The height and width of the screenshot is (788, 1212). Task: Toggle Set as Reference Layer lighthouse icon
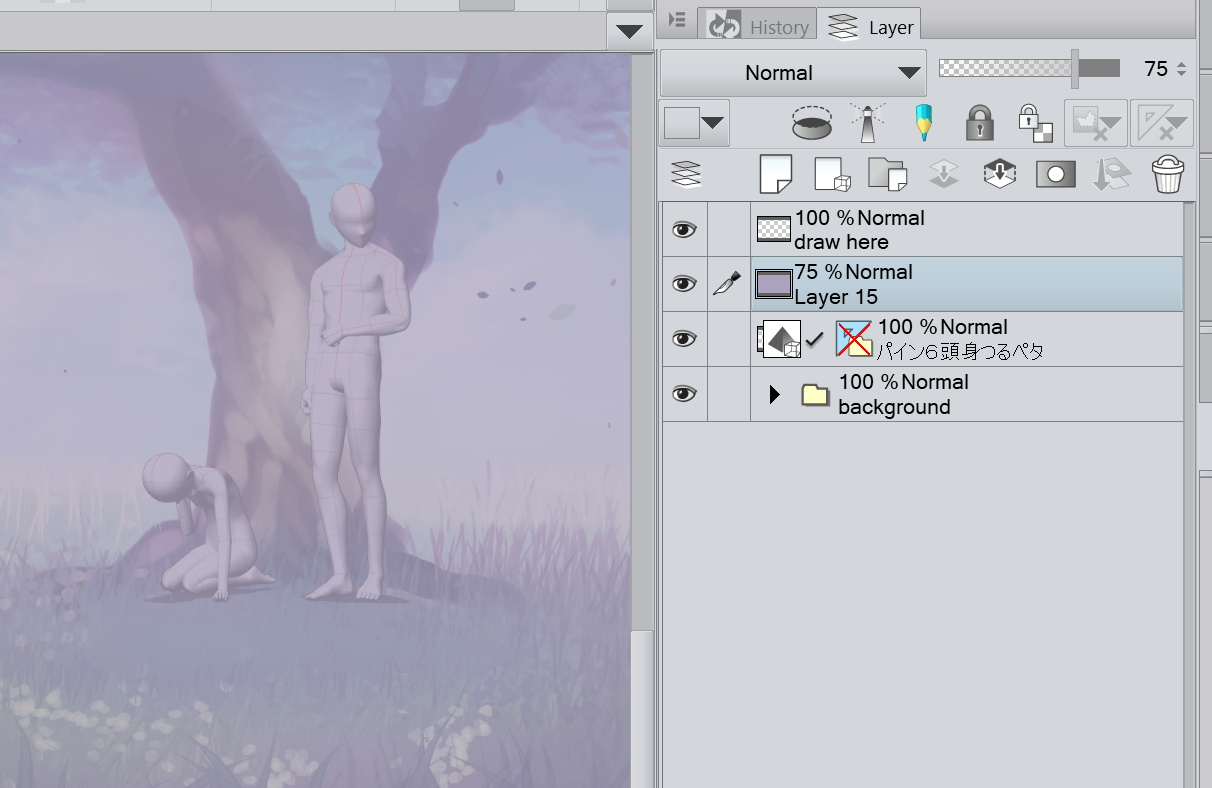(x=867, y=123)
